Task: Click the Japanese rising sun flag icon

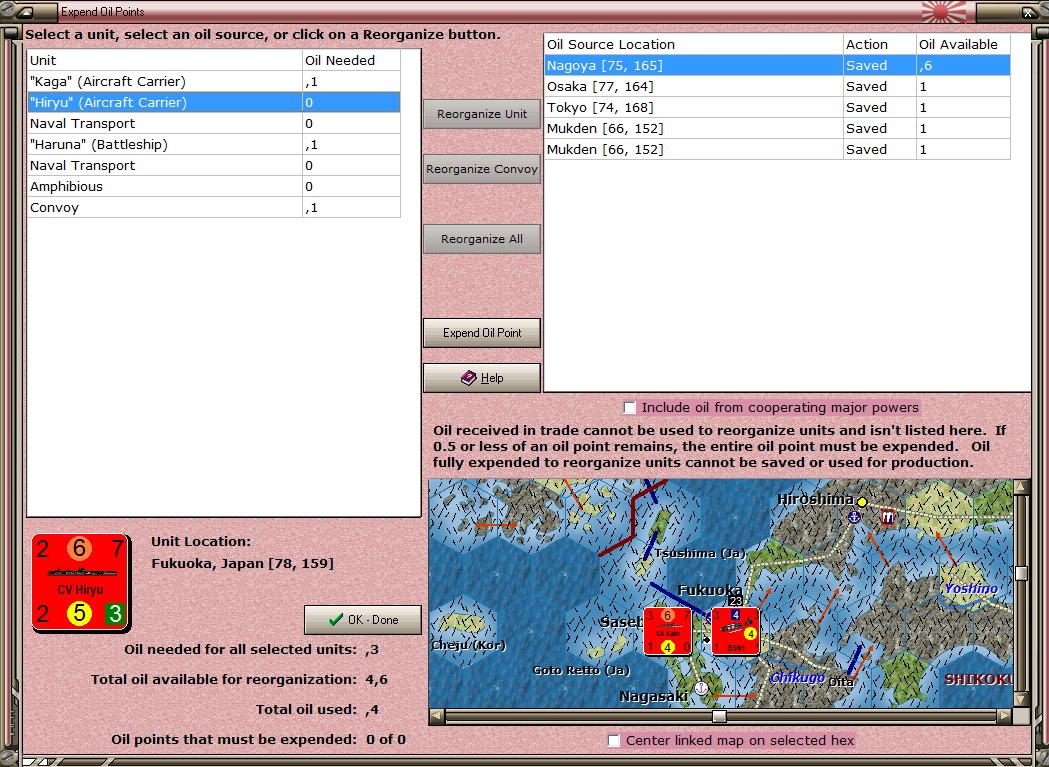Action: click(944, 11)
